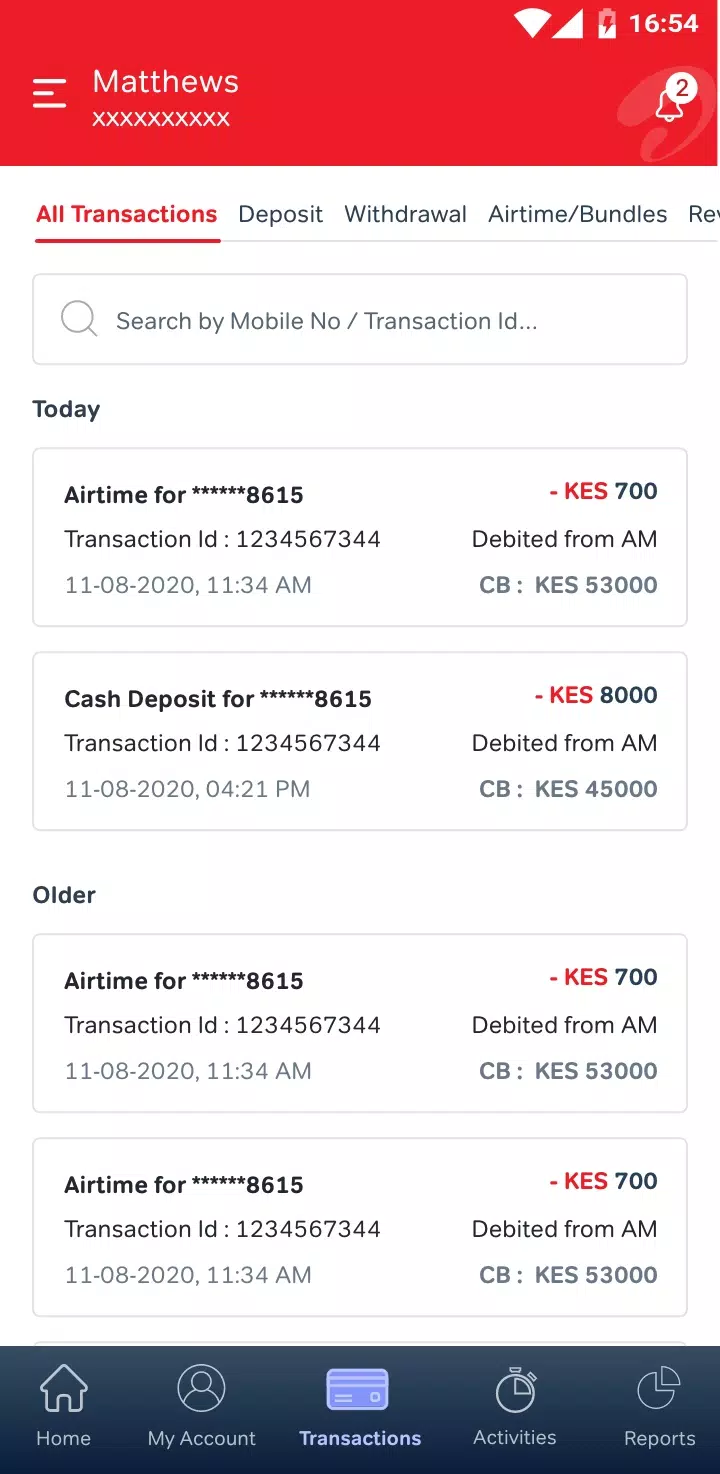Open Activities stopwatch icon
The height and width of the screenshot is (1474, 720).
click(x=516, y=1389)
